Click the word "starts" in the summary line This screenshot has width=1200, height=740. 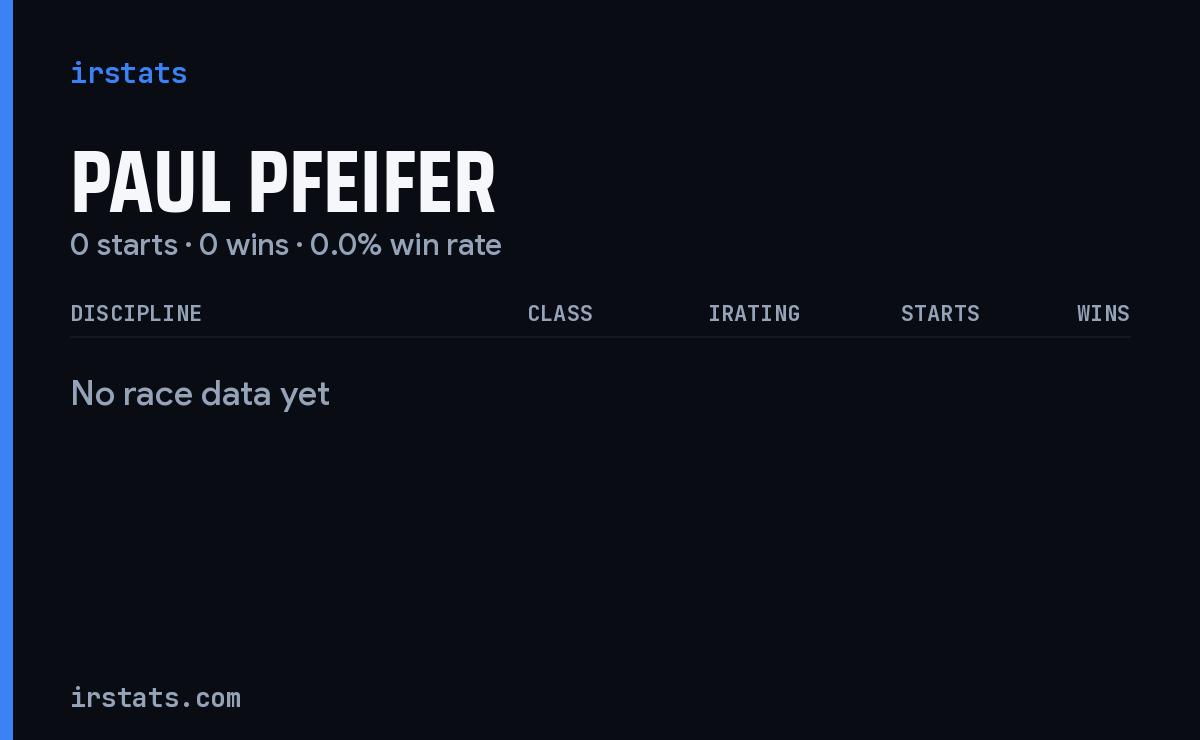137,245
